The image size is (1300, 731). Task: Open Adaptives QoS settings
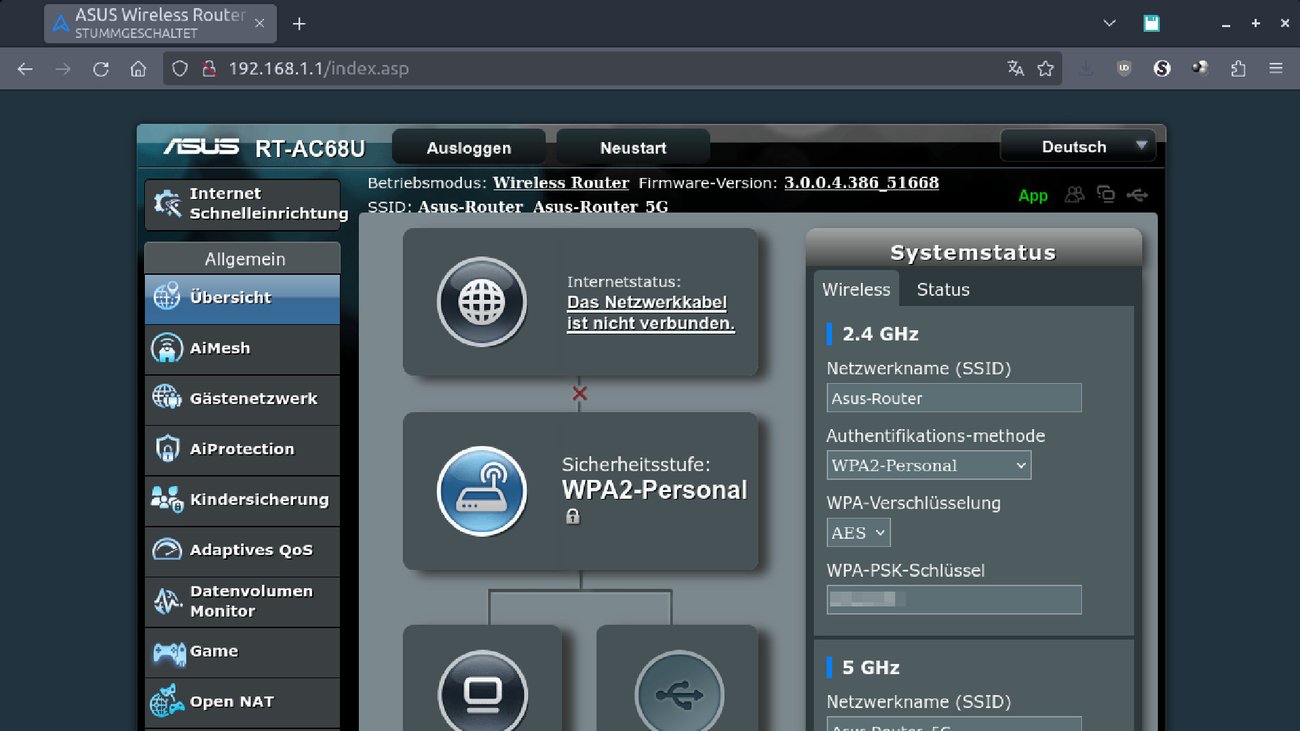(x=166, y=550)
